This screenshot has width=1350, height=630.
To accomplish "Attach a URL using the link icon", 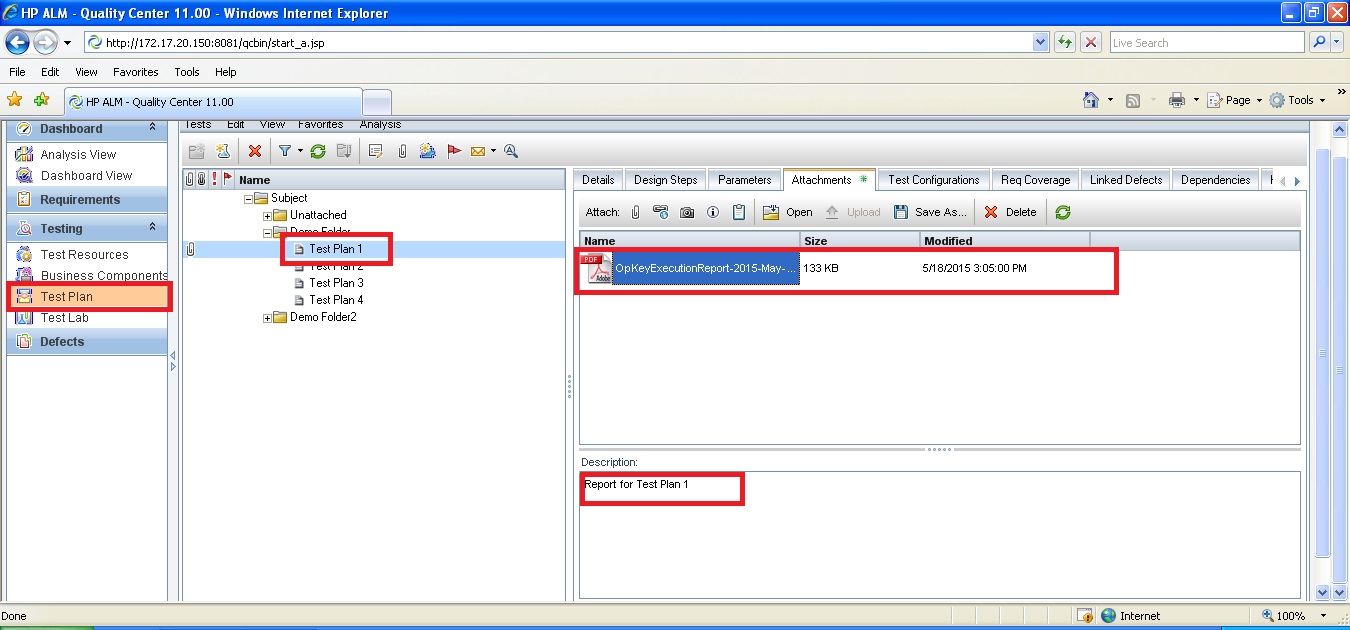I will [660, 212].
